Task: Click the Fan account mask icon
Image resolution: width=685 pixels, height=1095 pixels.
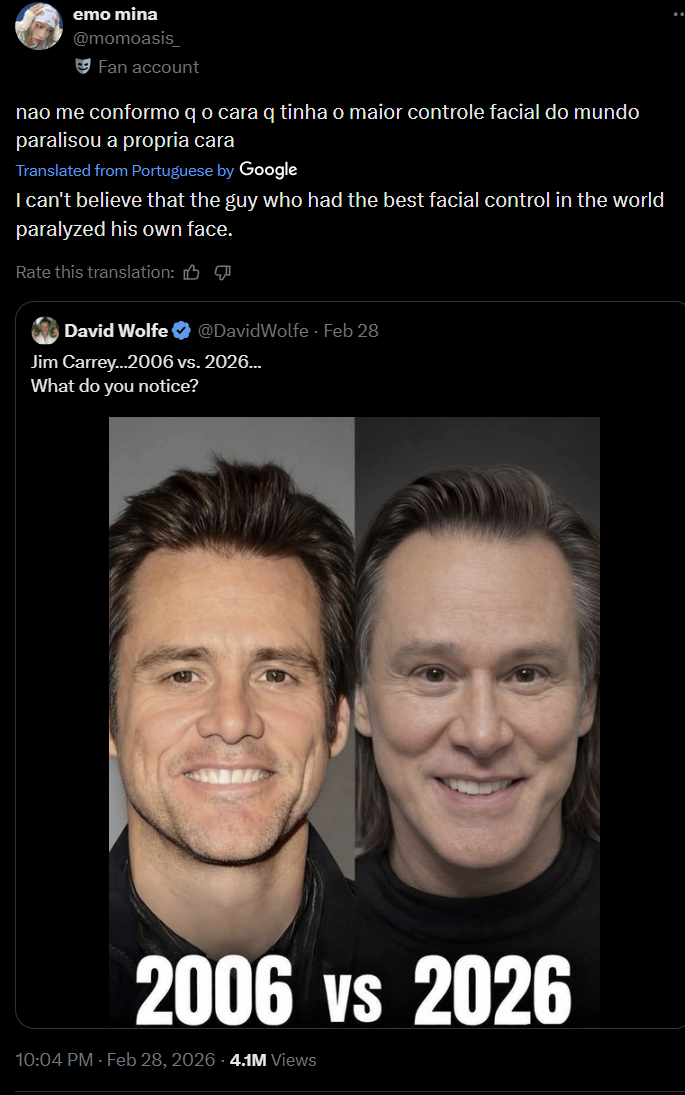Action: tap(83, 66)
